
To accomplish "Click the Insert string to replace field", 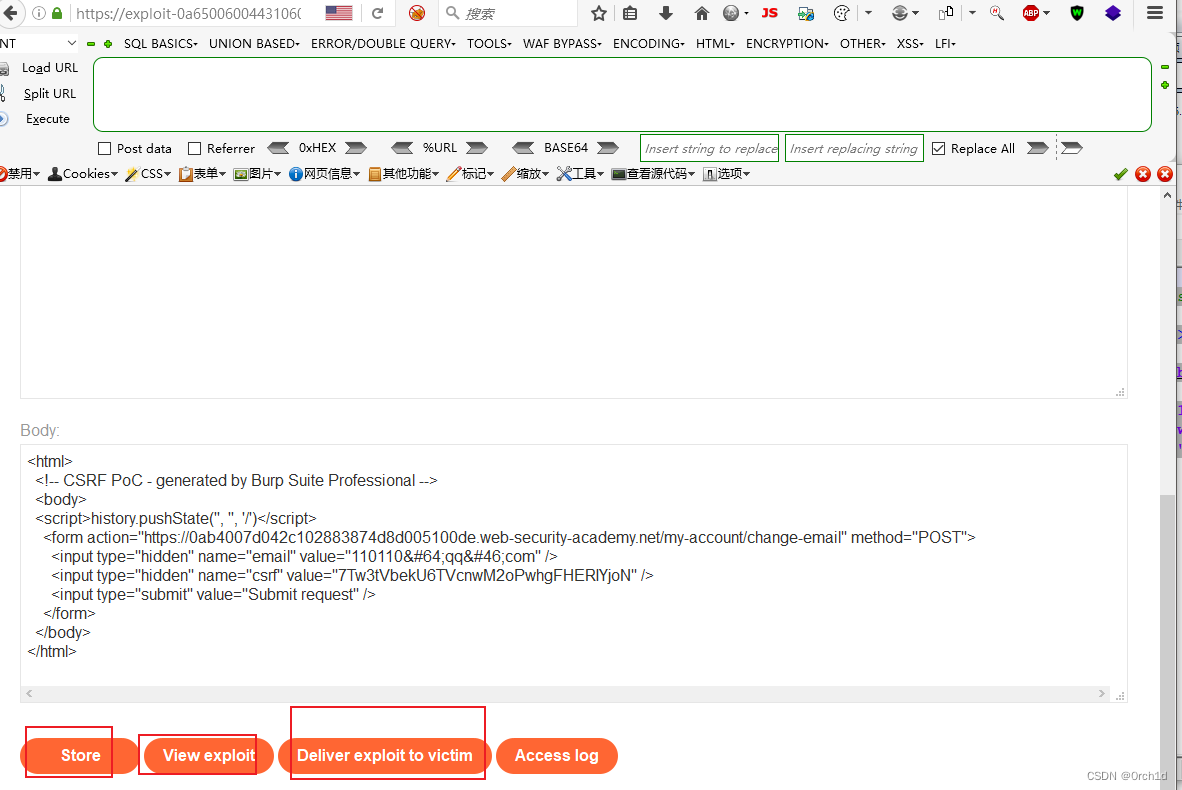I will coord(709,148).
